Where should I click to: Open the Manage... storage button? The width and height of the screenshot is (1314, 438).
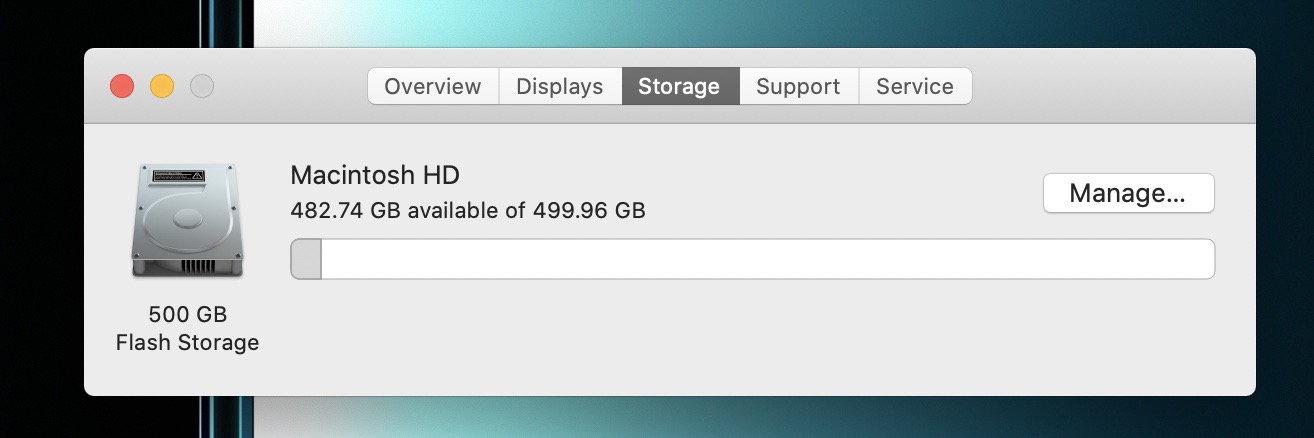coord(1128,193)
